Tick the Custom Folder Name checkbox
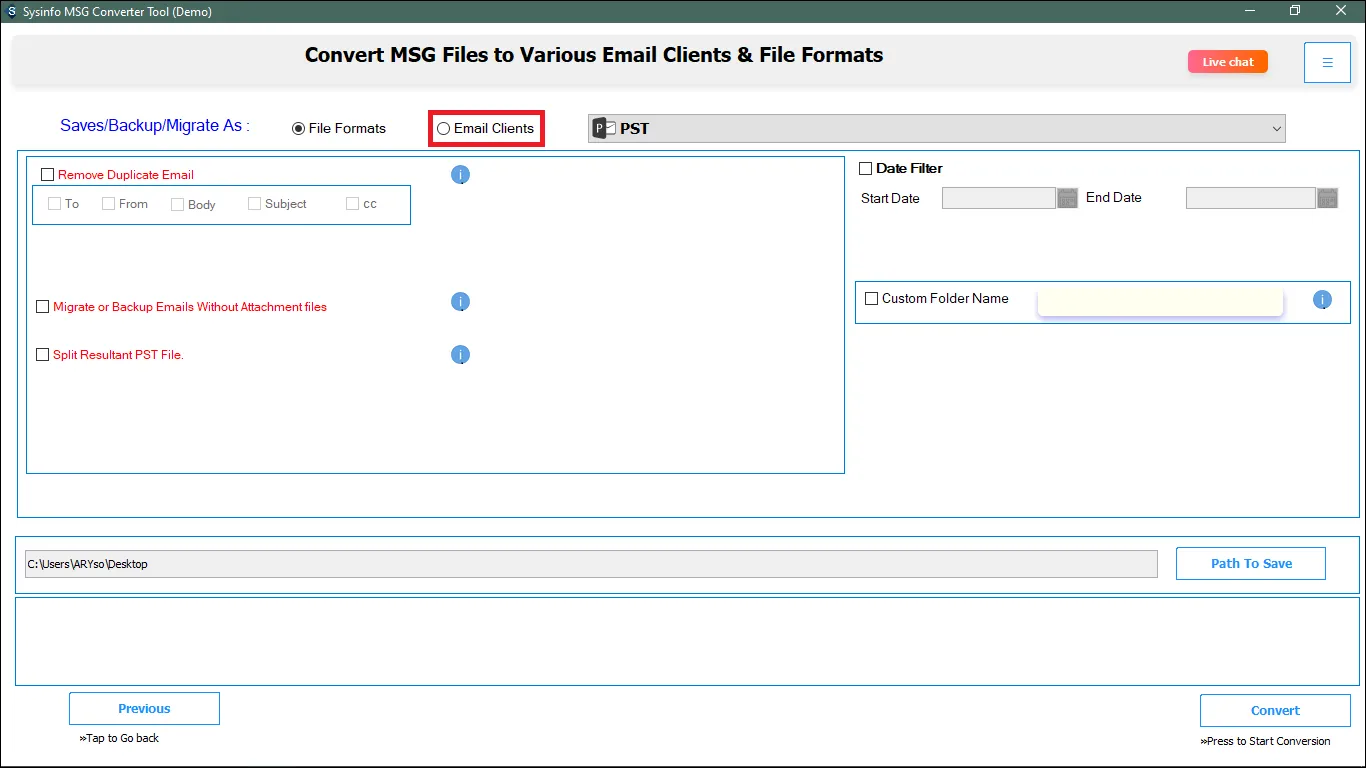The width and height of the screenshot is (1366, 768). coord(871,299)
